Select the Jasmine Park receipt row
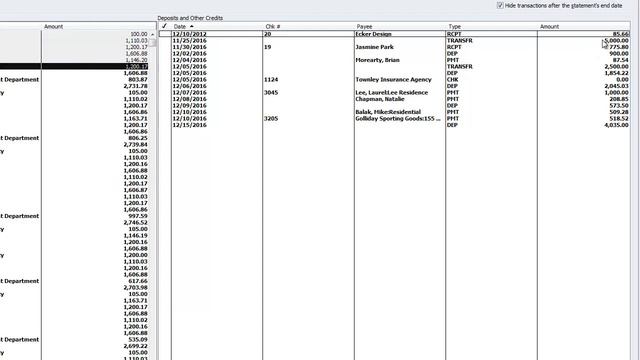This screenshot has height=360, width=640. pyautogui.click(x=394, y=47)
